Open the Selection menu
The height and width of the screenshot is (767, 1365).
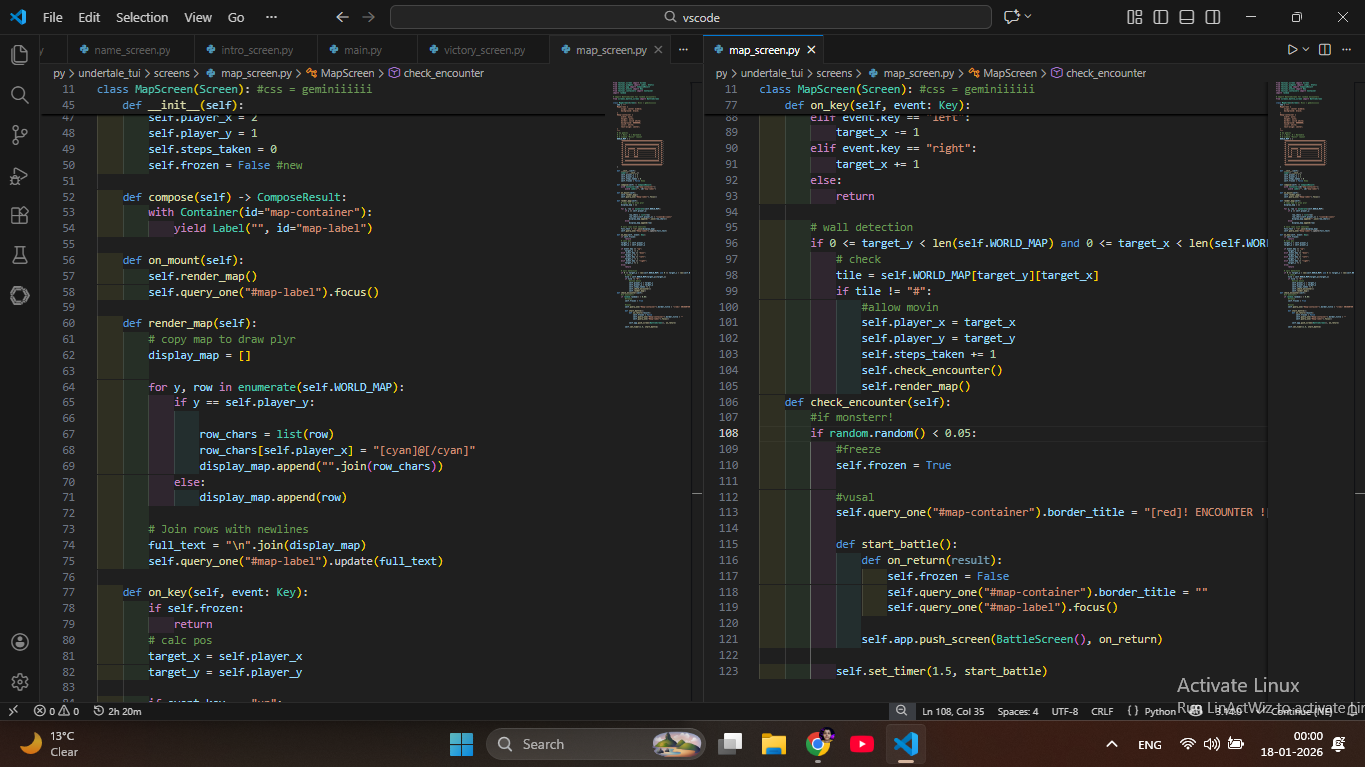tap(142, 17)
